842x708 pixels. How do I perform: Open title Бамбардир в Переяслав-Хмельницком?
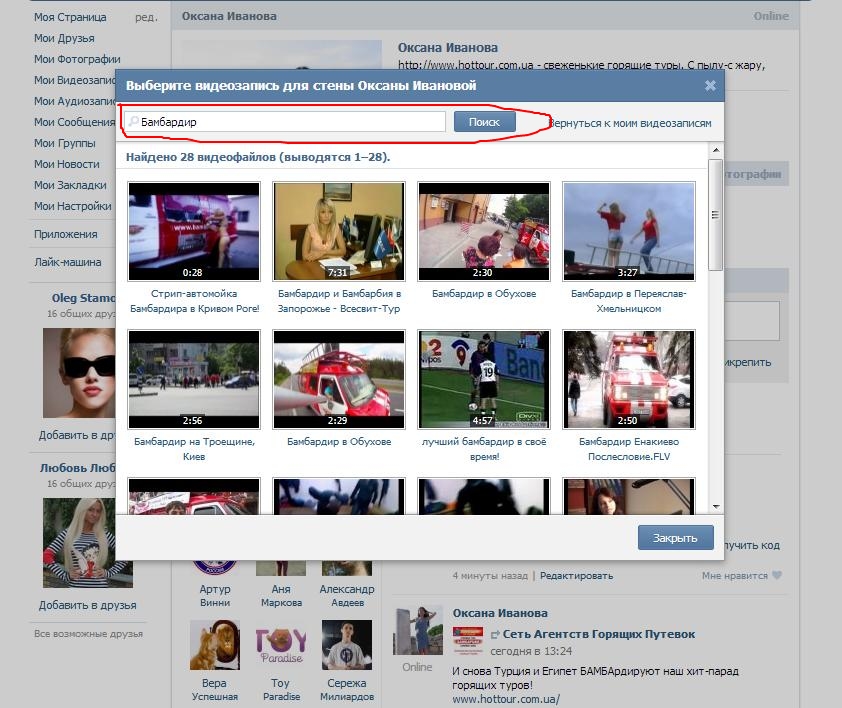pos(629,301)
